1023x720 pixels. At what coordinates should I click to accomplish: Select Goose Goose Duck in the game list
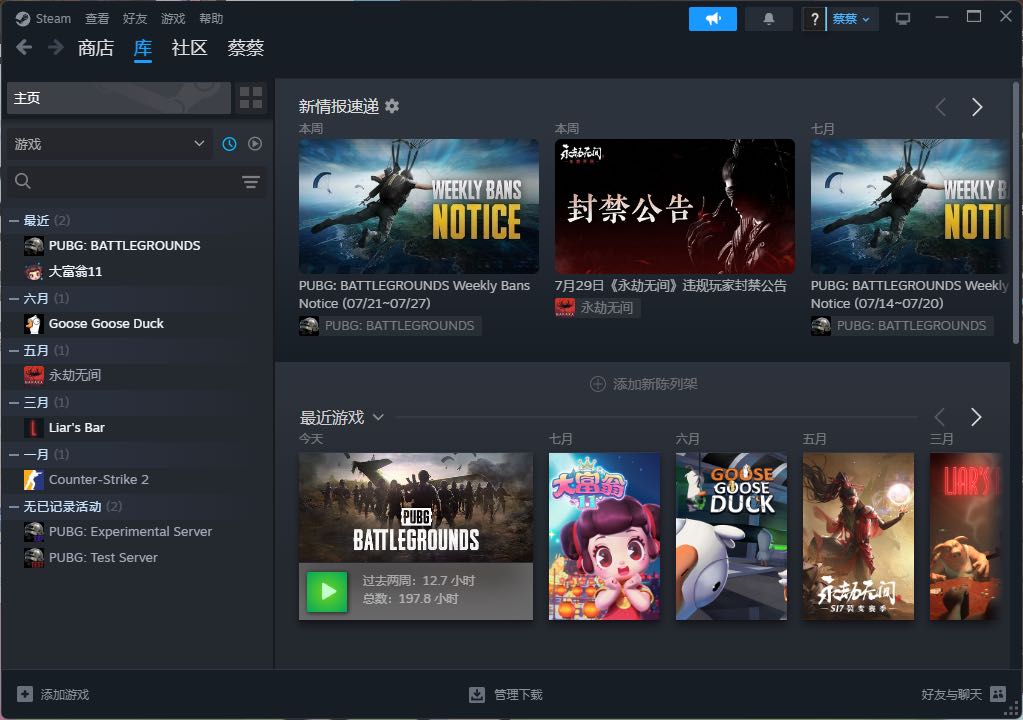(x=106, y=324)
